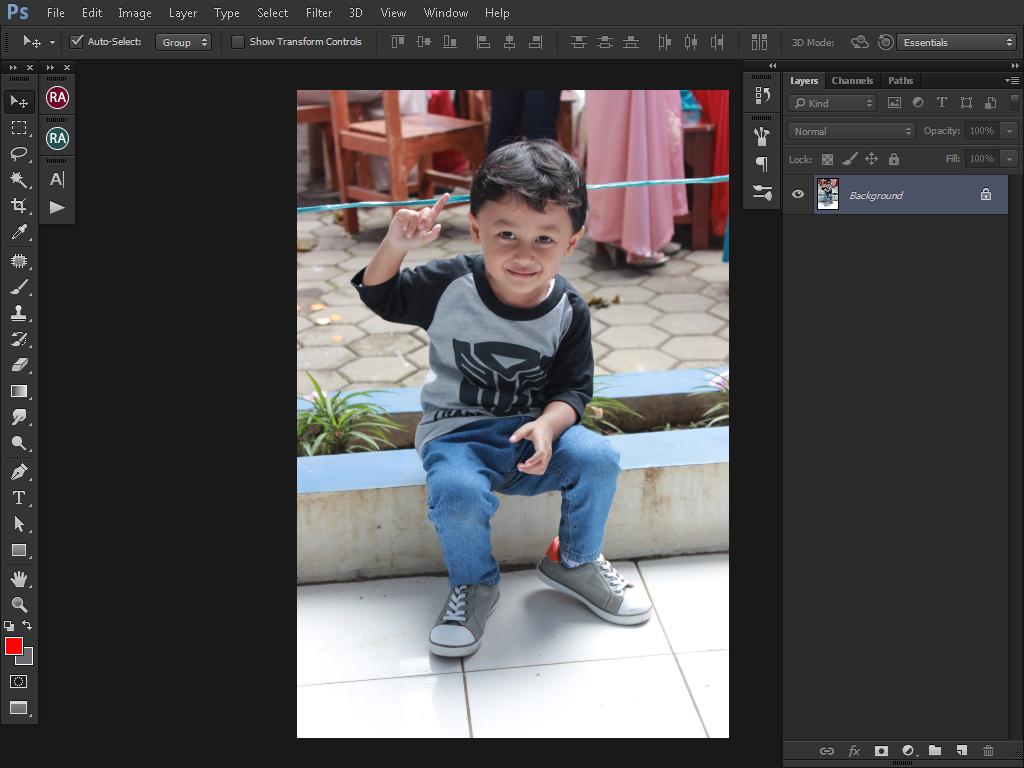
Task: Select the Hand tool
Action: tap(18, 579)
